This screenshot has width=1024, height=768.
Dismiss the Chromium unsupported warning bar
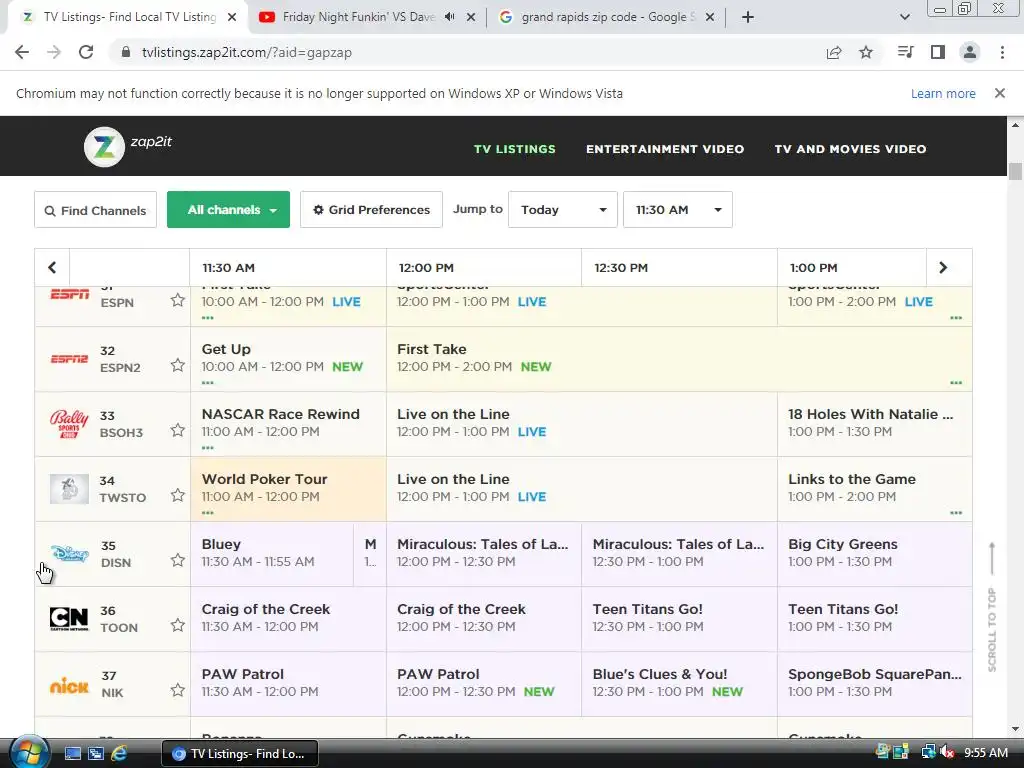click(x=1000, y=93)
